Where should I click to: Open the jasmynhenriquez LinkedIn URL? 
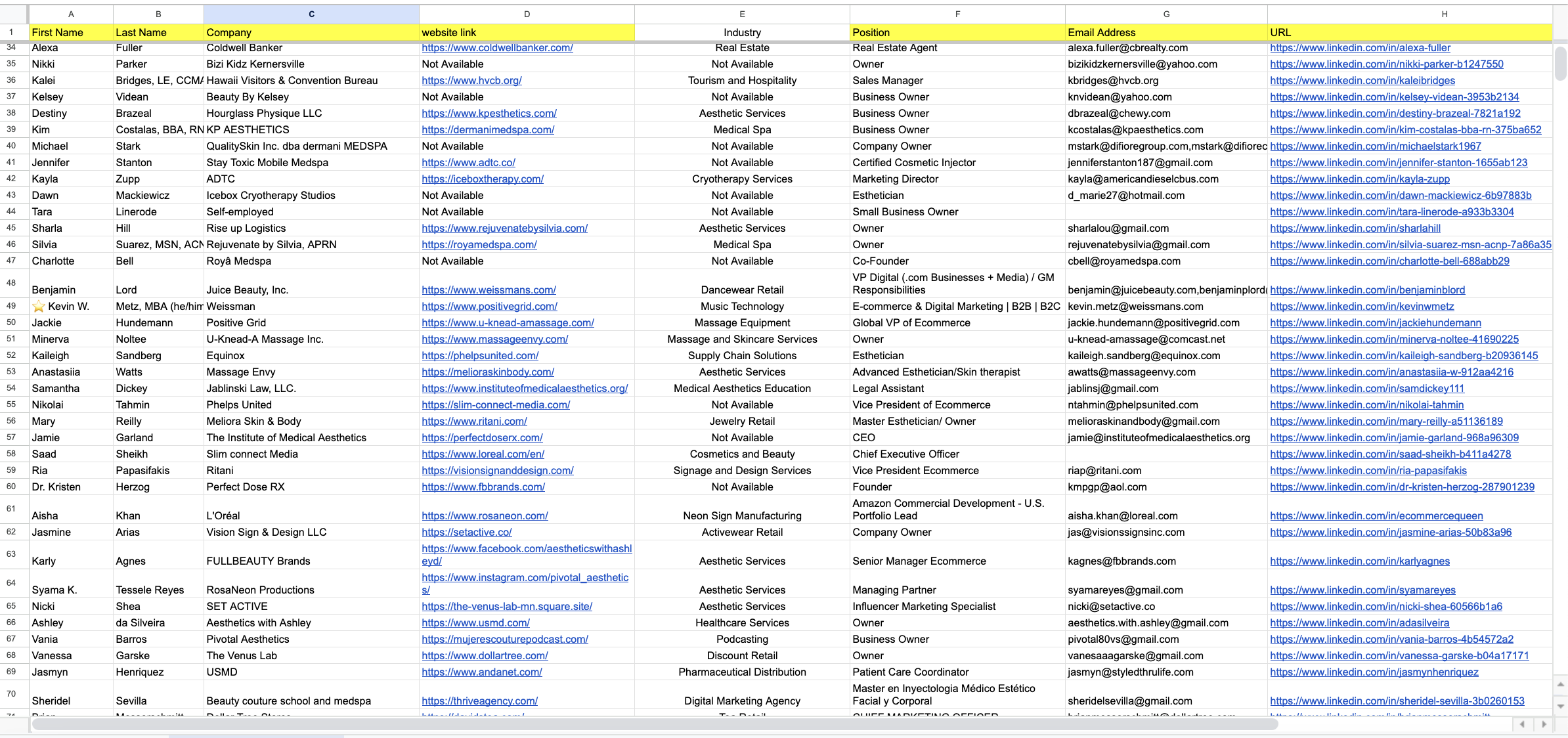[x=1374, y=672]
